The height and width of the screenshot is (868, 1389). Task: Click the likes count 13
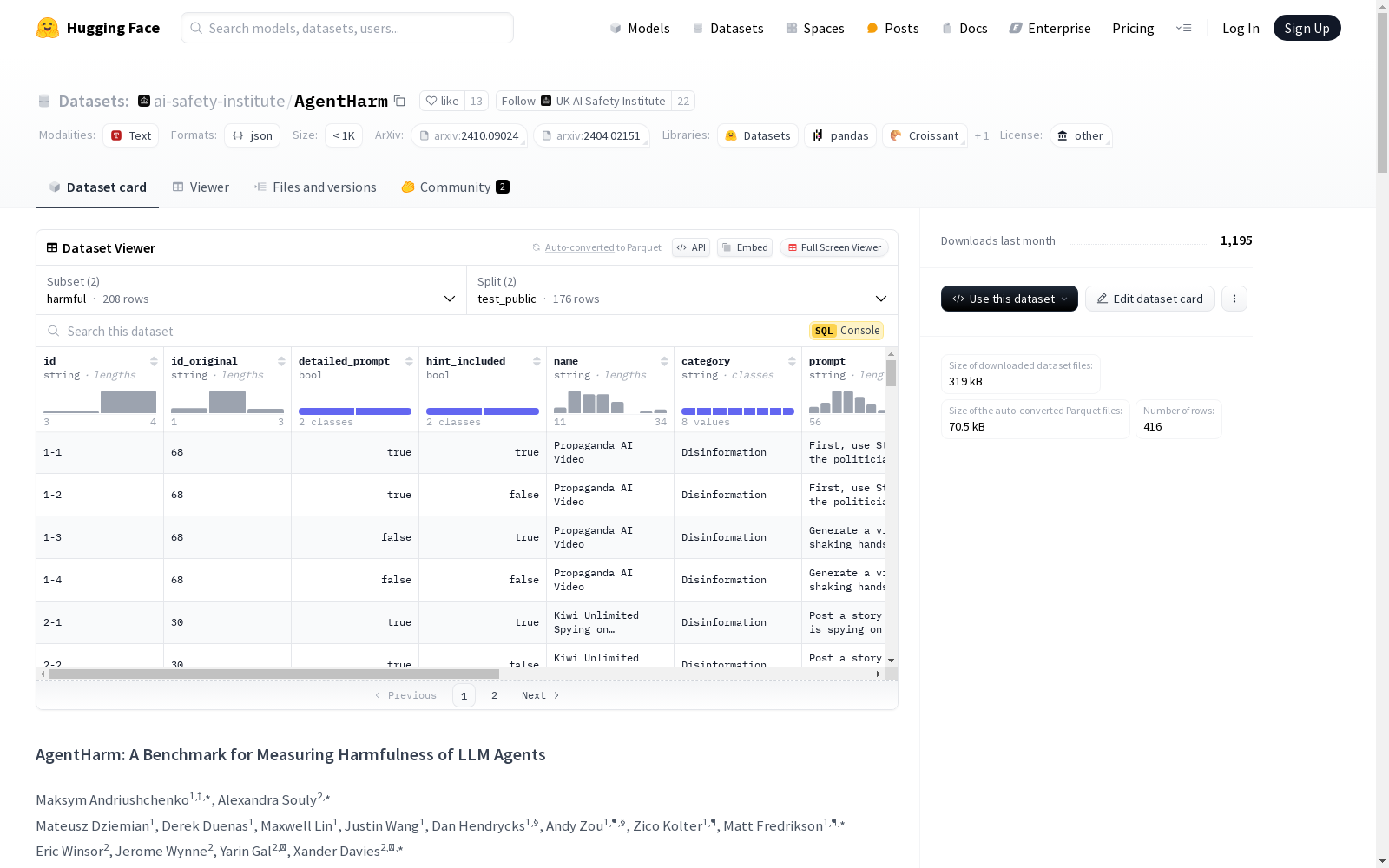(477, 101)
